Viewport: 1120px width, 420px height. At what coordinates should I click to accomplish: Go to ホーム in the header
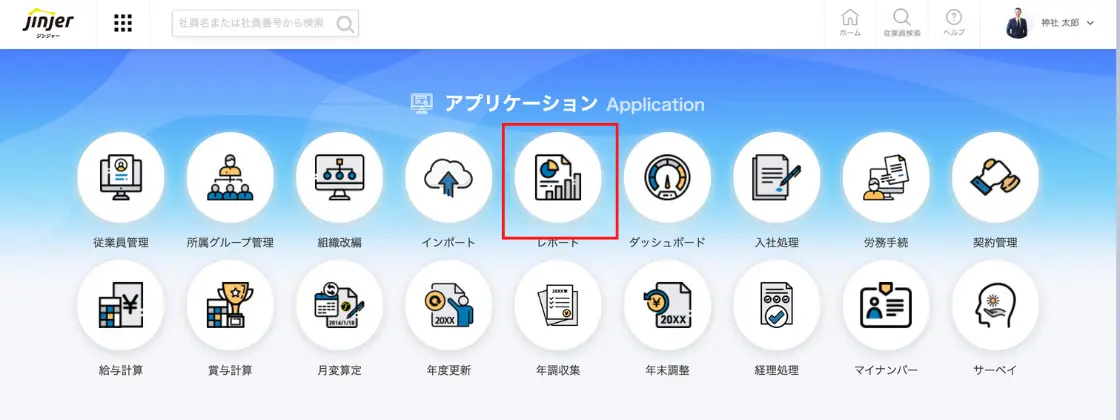(850, 24)
